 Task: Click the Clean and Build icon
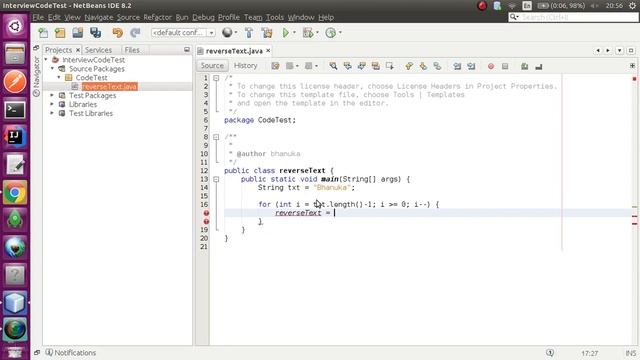point(267,33)
